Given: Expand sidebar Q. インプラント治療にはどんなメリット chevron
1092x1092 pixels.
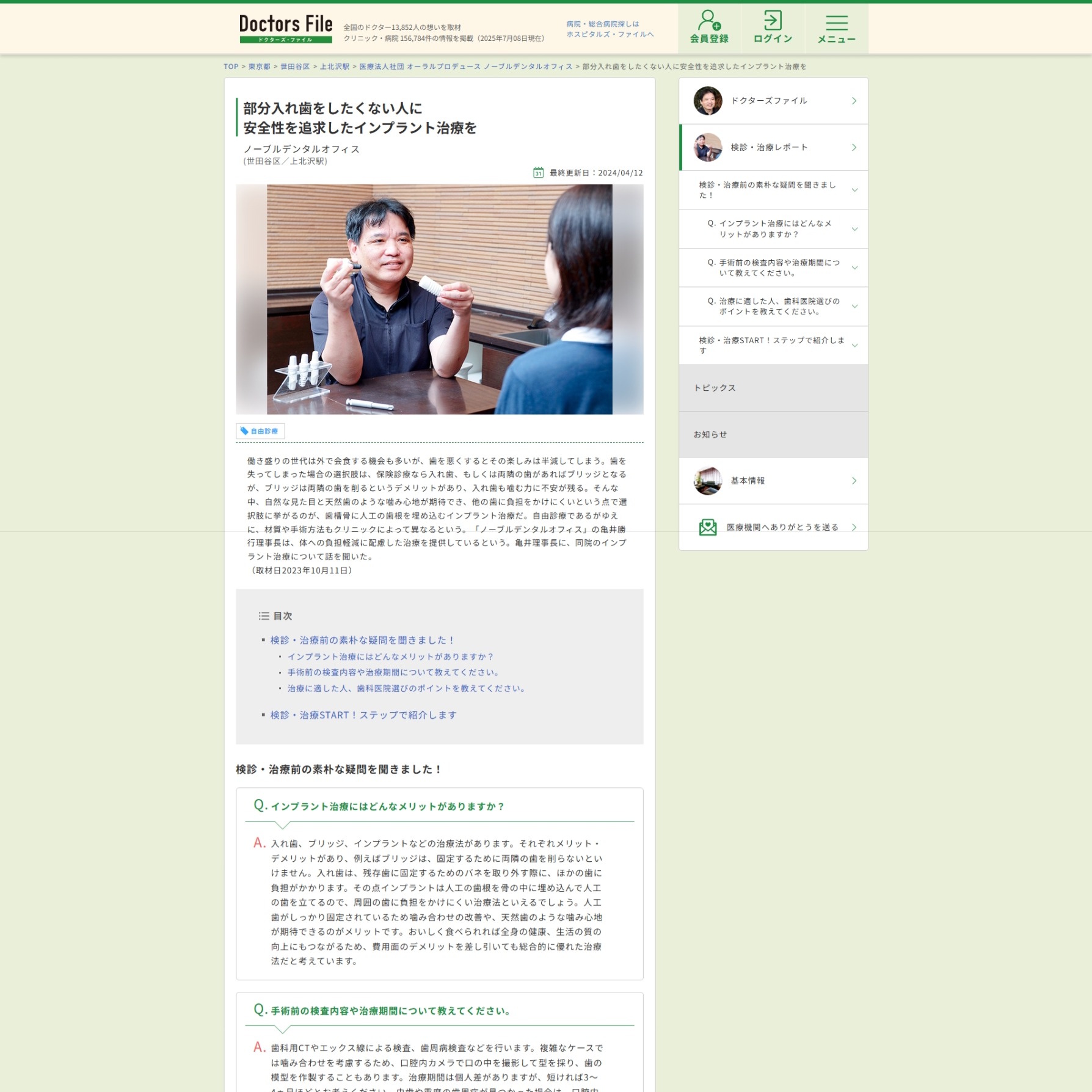Looking at the screenshot, I should click(x=854, y=229).
